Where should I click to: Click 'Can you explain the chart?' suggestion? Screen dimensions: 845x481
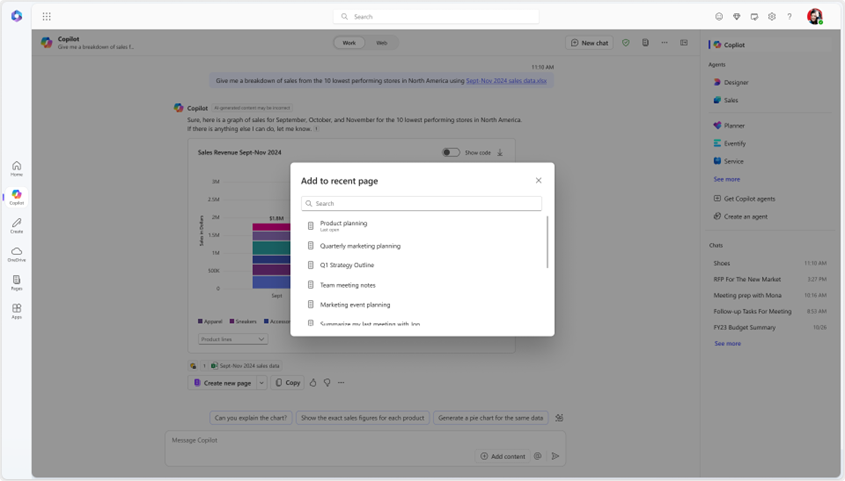(251, 418)
